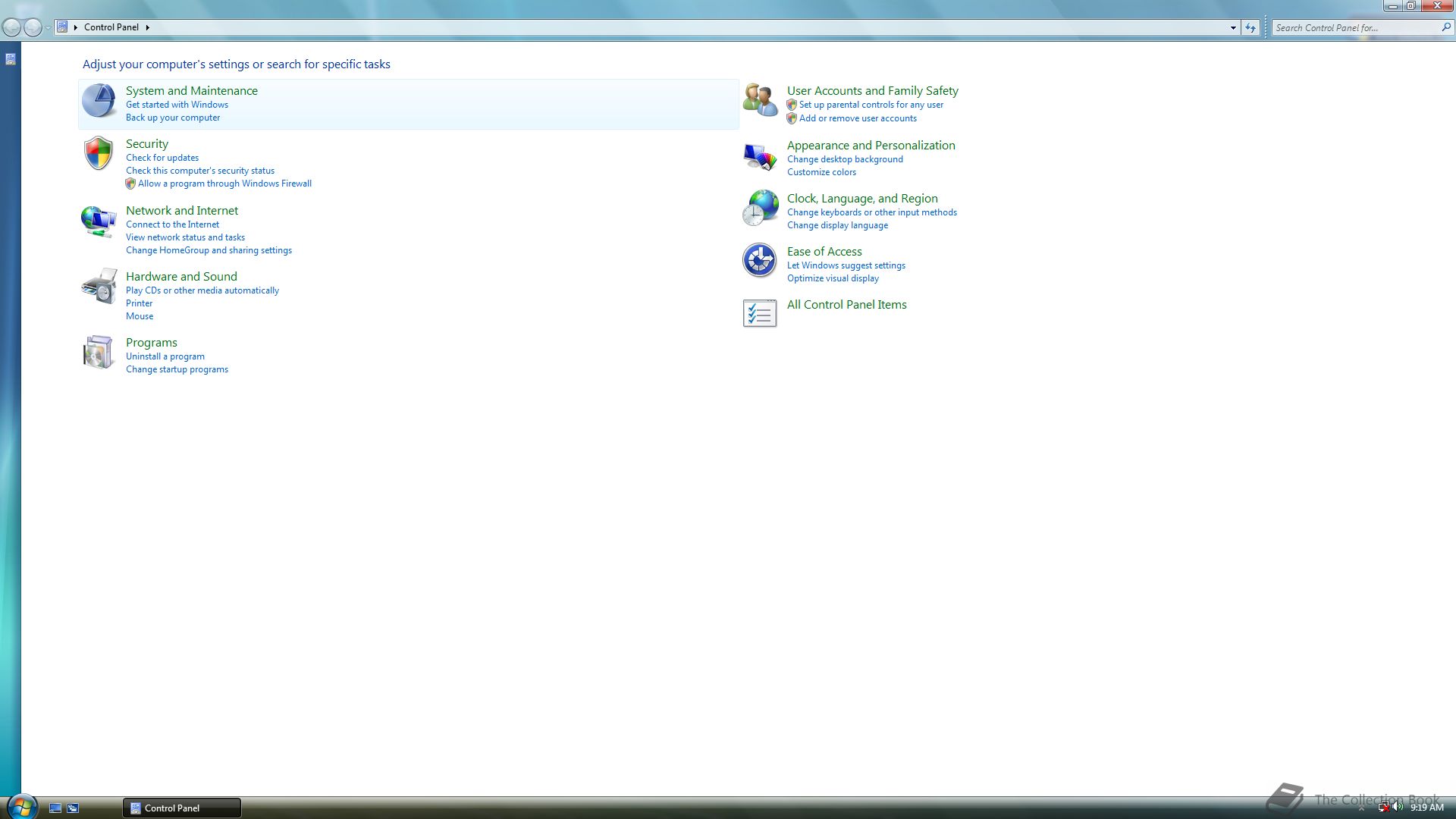
Task: Select Change desktop background
Action: (845, 159)
